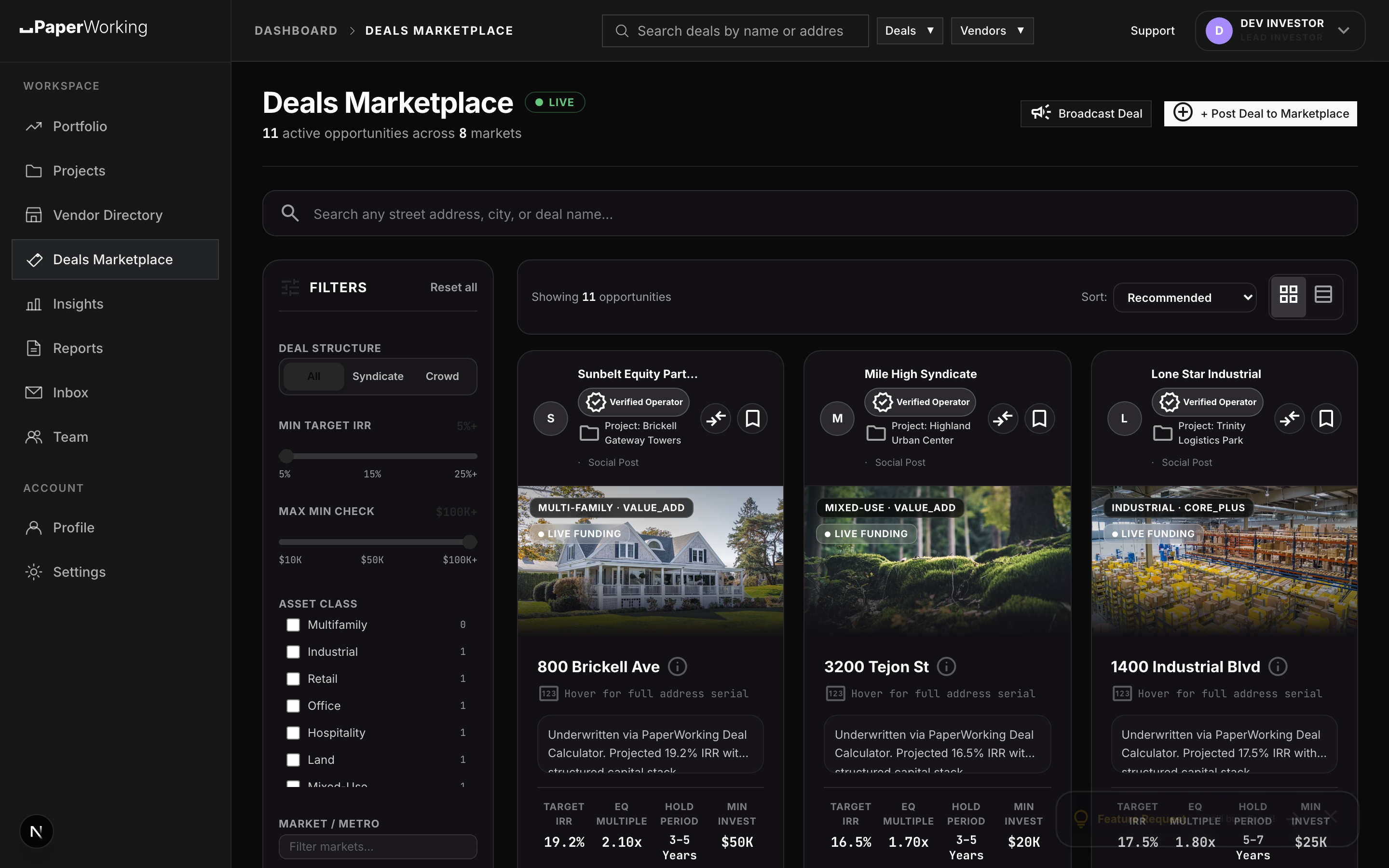Open the Inbox page
This screenshot has height=868, width=1389.
[x=115, y=392]
